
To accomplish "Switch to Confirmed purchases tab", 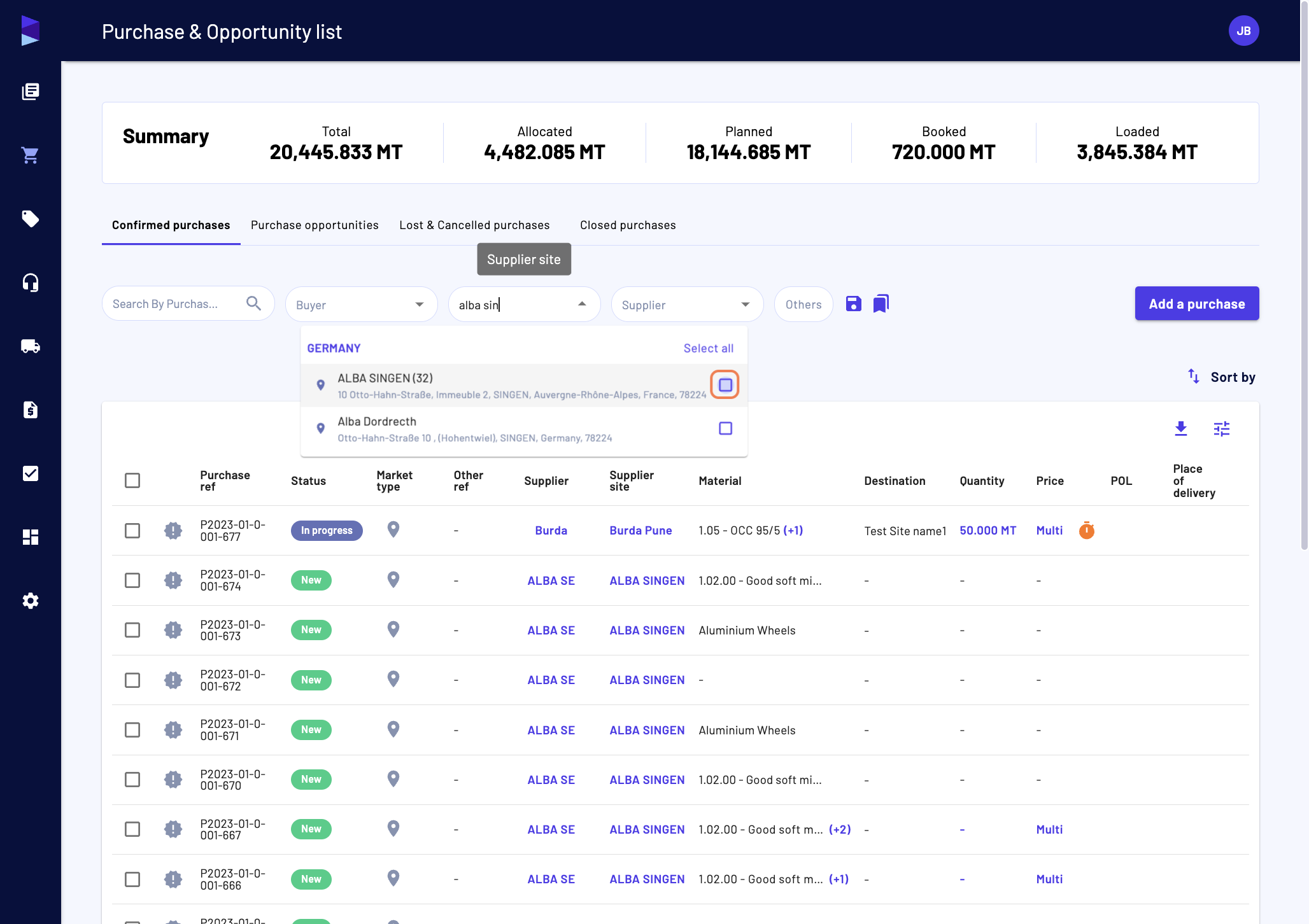I will point(171,225).
